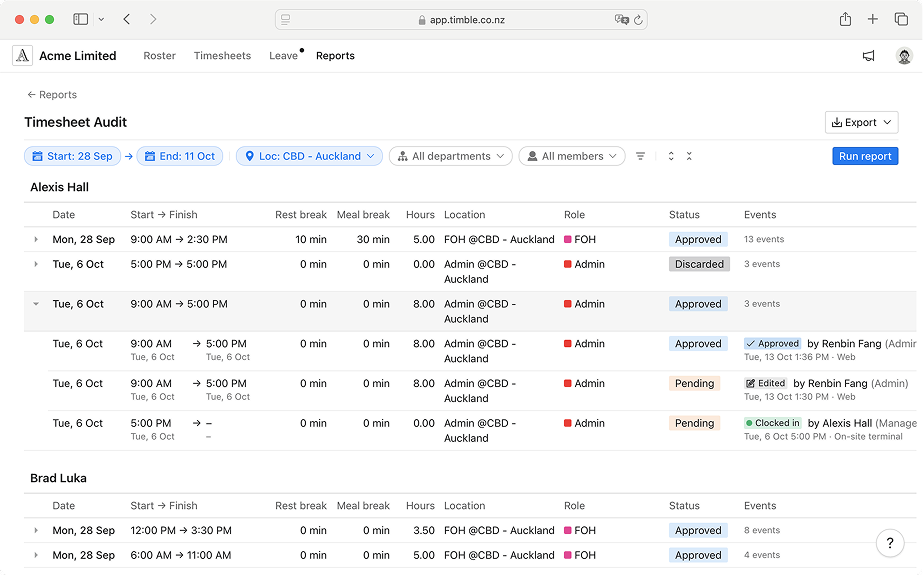Click the '13 events' text
The height and width of the screenshot is (576, 923).
click(763, 239)
